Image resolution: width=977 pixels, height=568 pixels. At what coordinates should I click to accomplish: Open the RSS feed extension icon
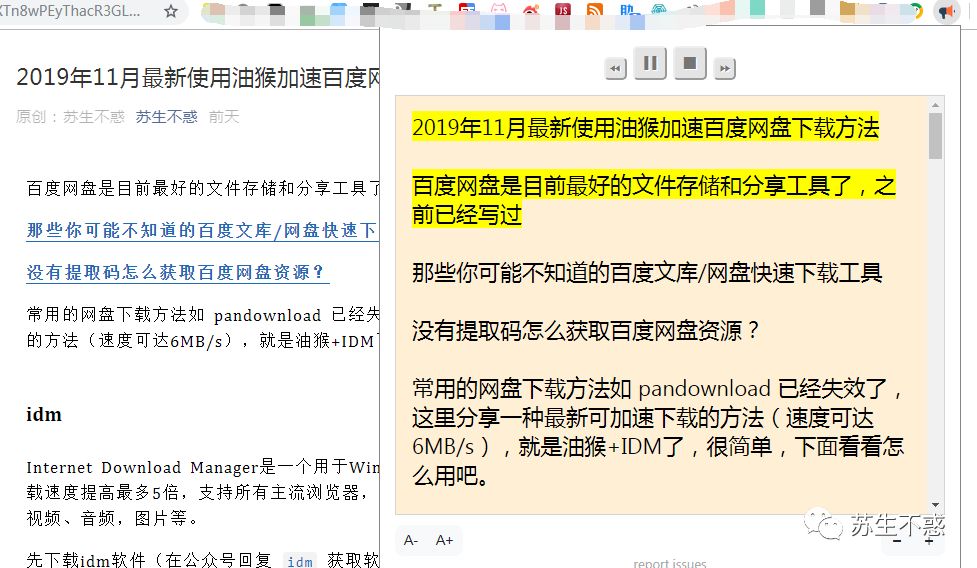click(x=595, y=10)
